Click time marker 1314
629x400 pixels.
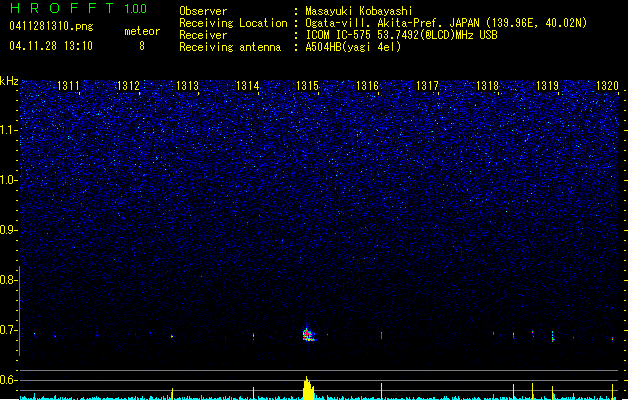coord(248,85)
